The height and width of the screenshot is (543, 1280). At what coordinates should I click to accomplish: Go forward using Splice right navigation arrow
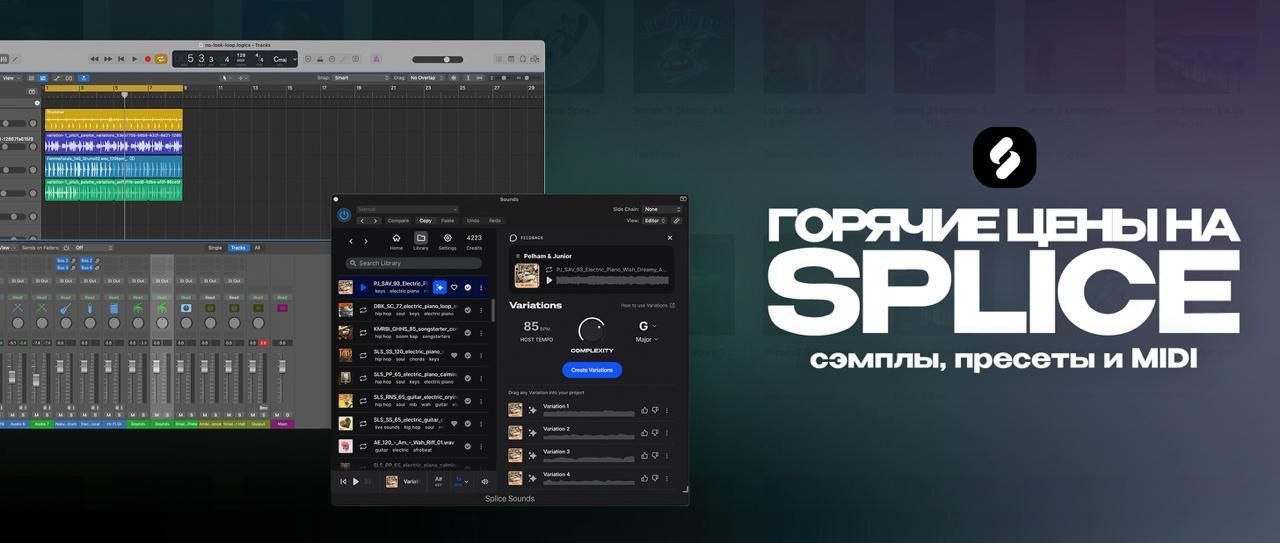(366, 241)
